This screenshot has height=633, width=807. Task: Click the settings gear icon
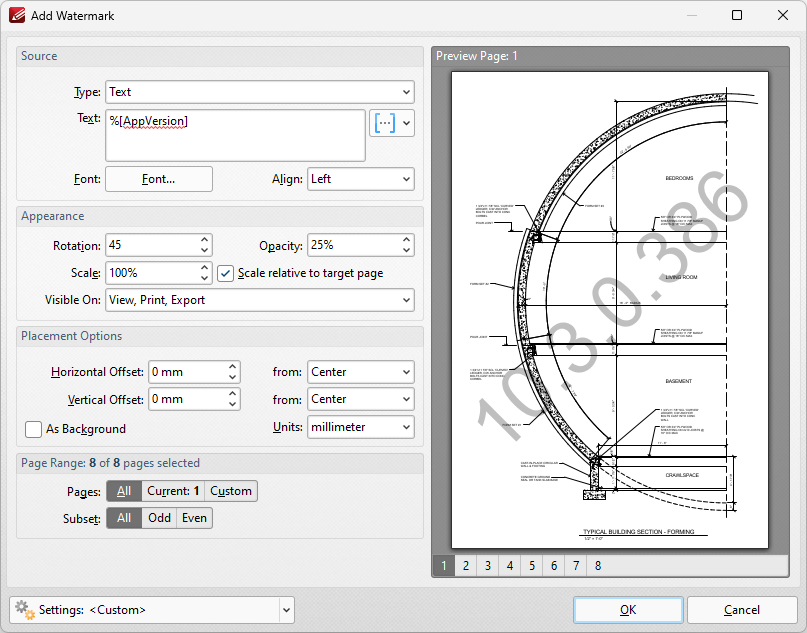tap(24, 609)
